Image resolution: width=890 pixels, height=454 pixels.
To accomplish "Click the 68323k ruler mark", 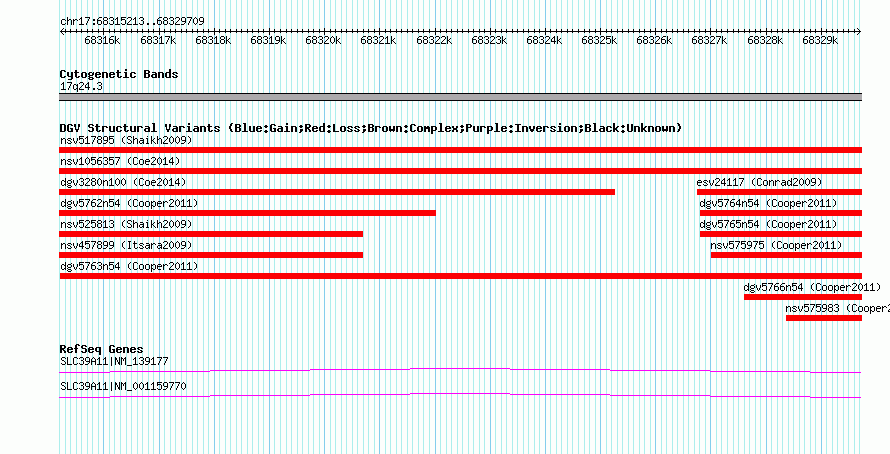I will click(489, 41).
